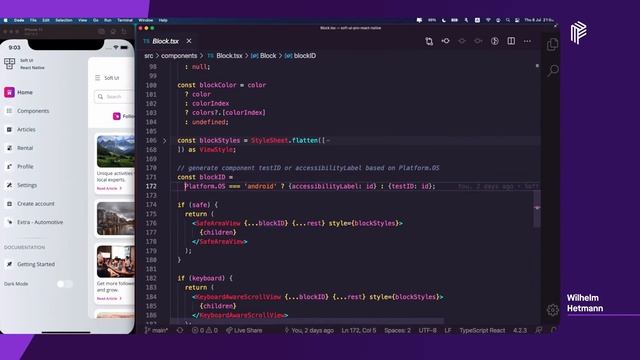Screen dimensions: 640x360
Task: Click the Apple logo menu
Action: pyautogui.click(x=5, y=20)
